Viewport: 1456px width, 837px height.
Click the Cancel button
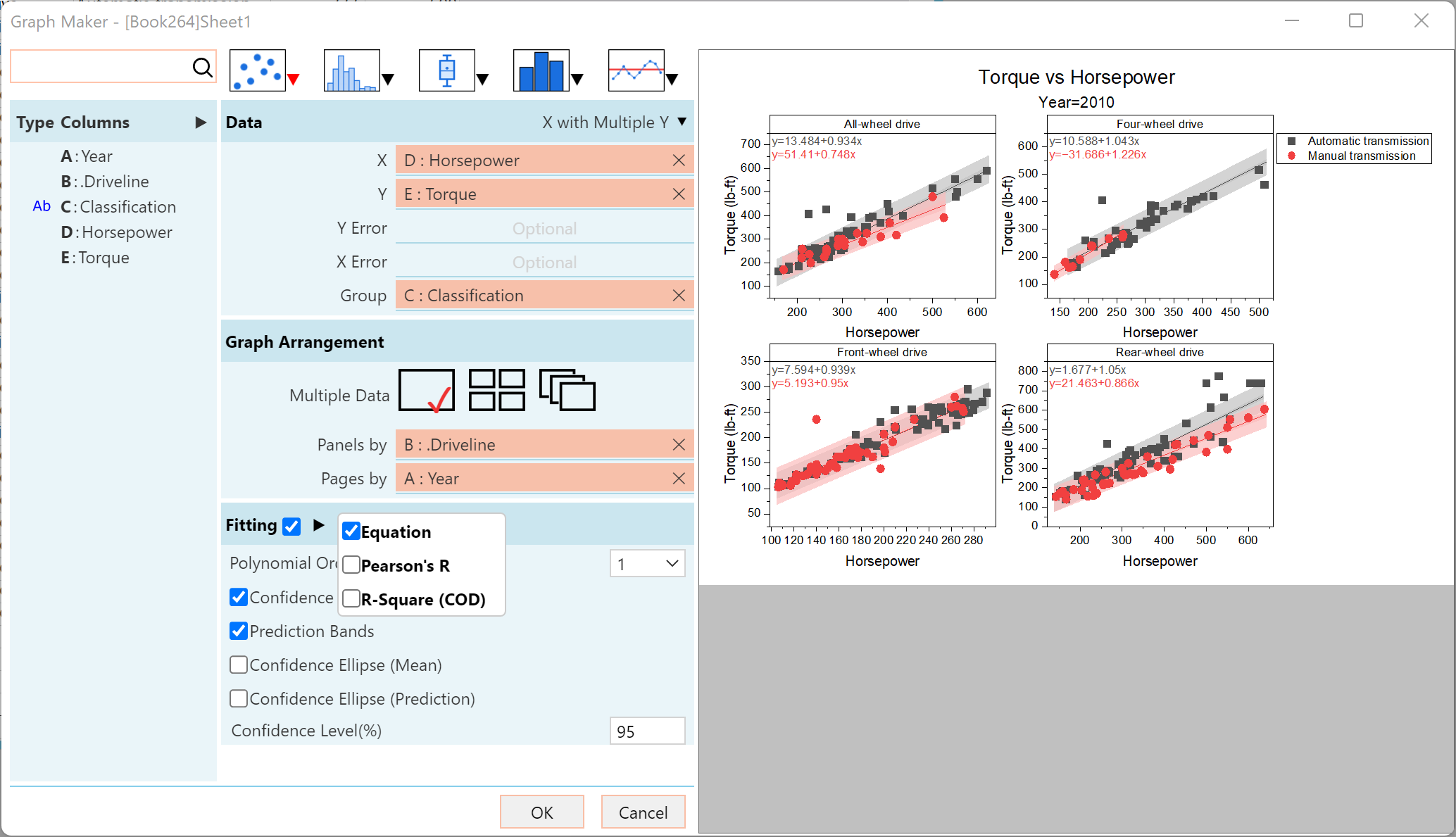point(643,812)
